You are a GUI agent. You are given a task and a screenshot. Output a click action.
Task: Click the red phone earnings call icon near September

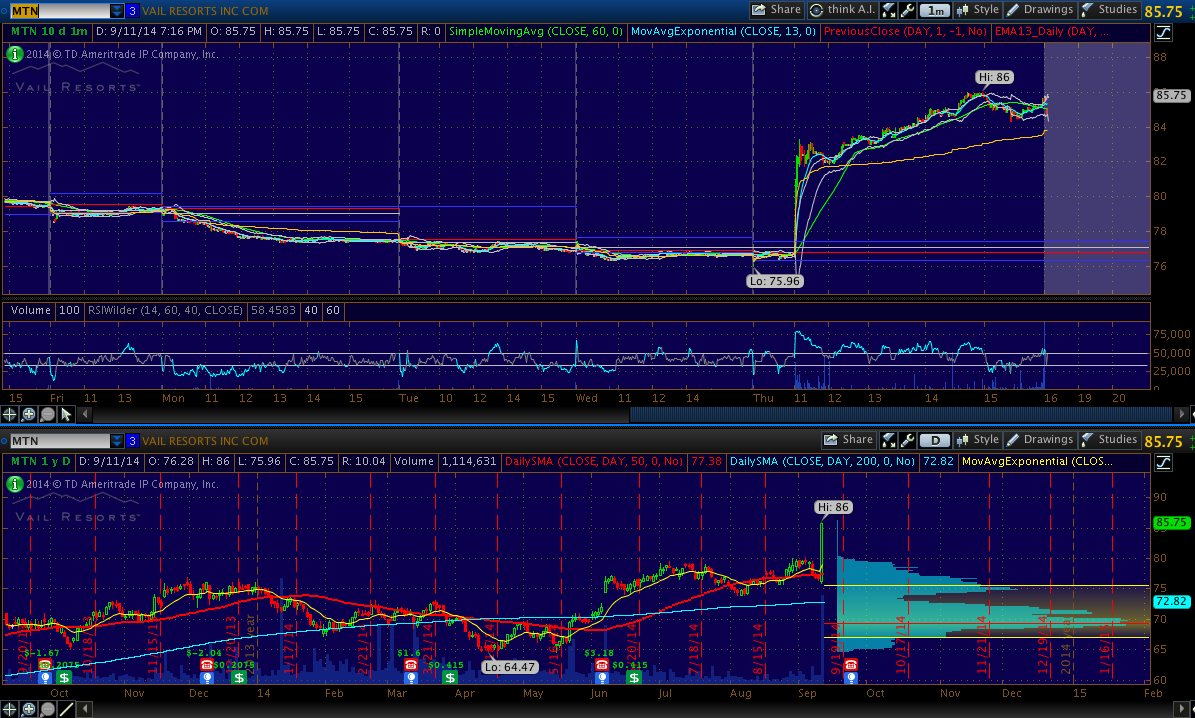coord(850,664)
